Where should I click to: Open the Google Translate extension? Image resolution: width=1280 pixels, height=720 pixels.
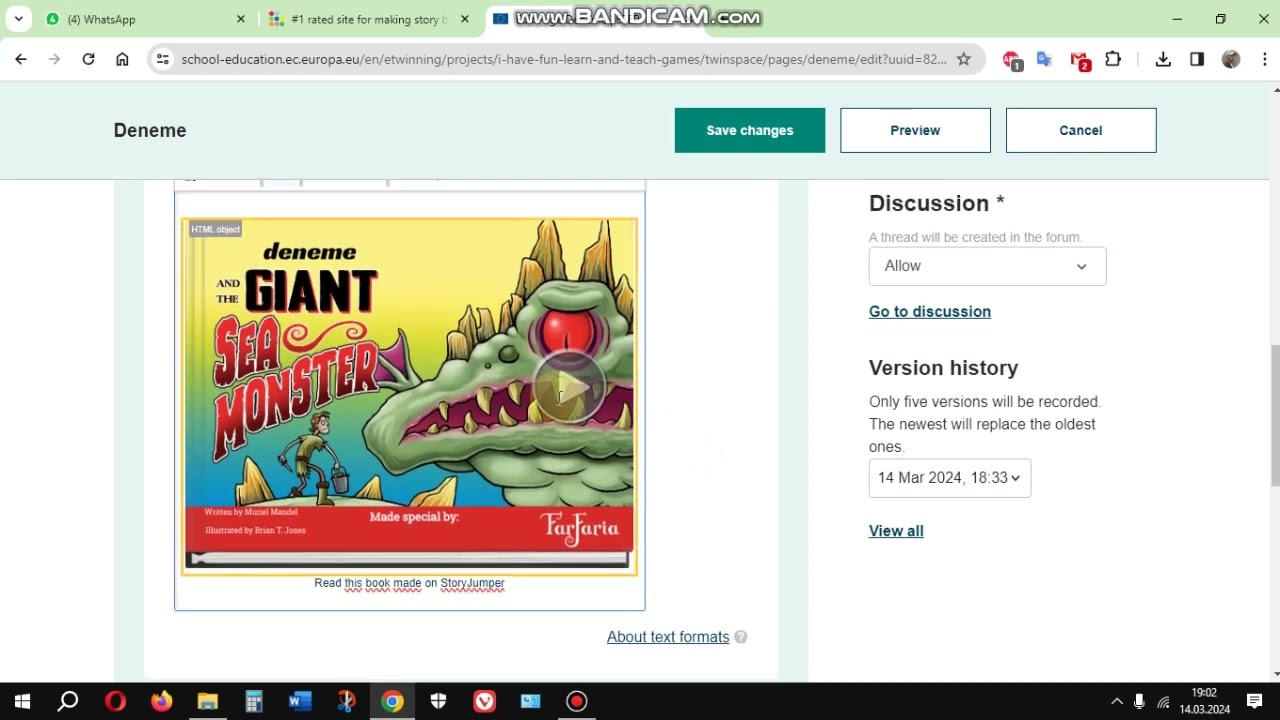(1044, 60)
